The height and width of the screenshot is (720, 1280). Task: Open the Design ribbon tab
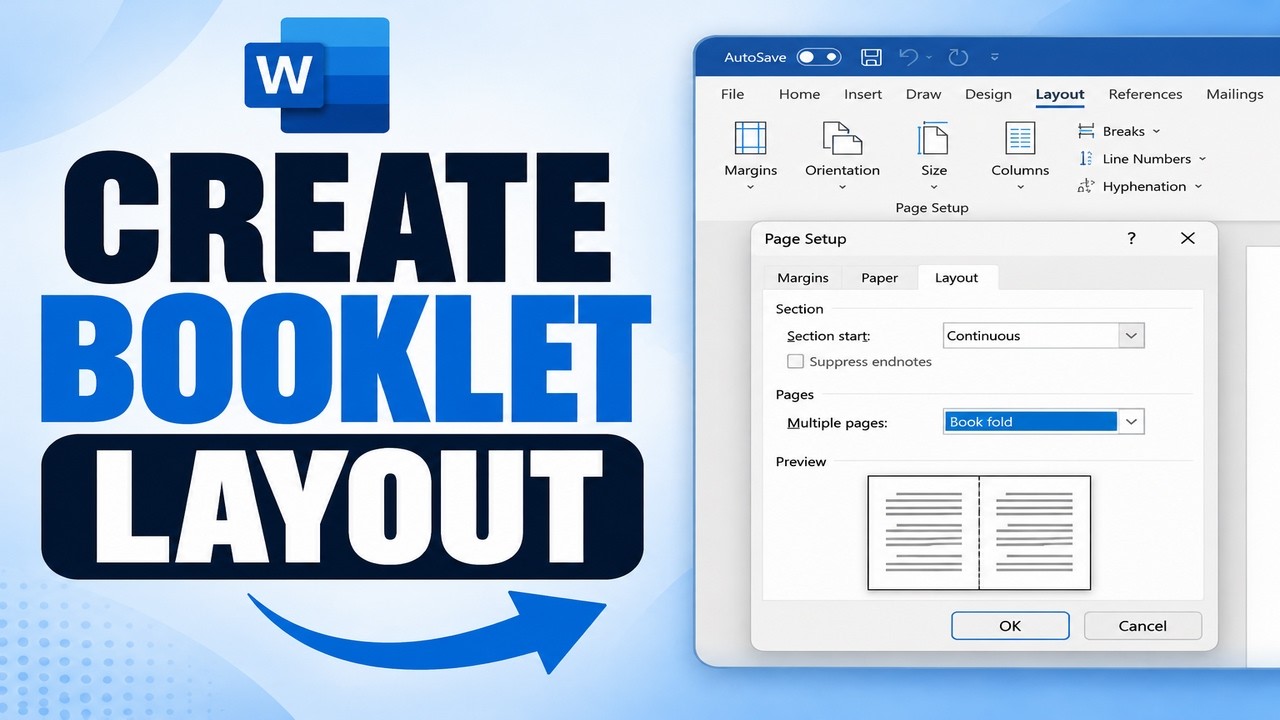tap(988, 94)
